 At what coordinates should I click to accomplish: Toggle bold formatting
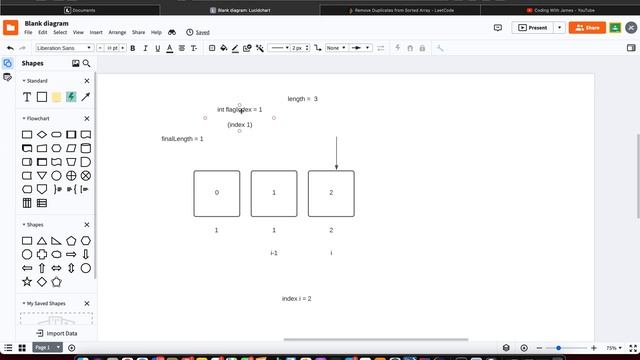(133, 48)
